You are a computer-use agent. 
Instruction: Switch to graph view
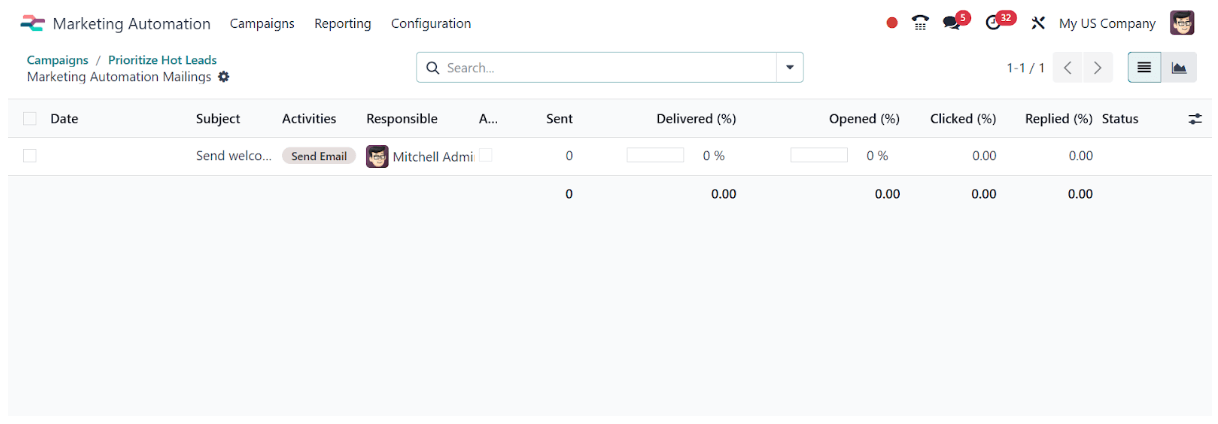coord(1179,67)
